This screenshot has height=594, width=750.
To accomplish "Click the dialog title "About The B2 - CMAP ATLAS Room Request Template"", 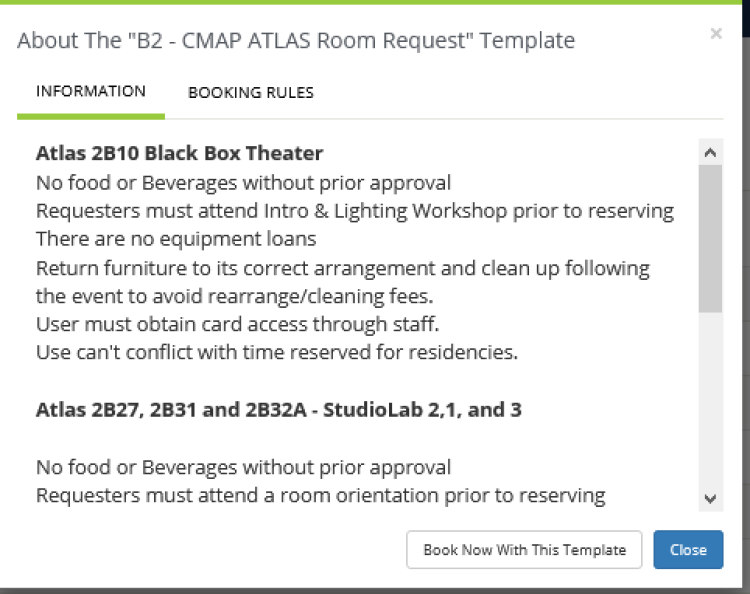I will (296, 40).
